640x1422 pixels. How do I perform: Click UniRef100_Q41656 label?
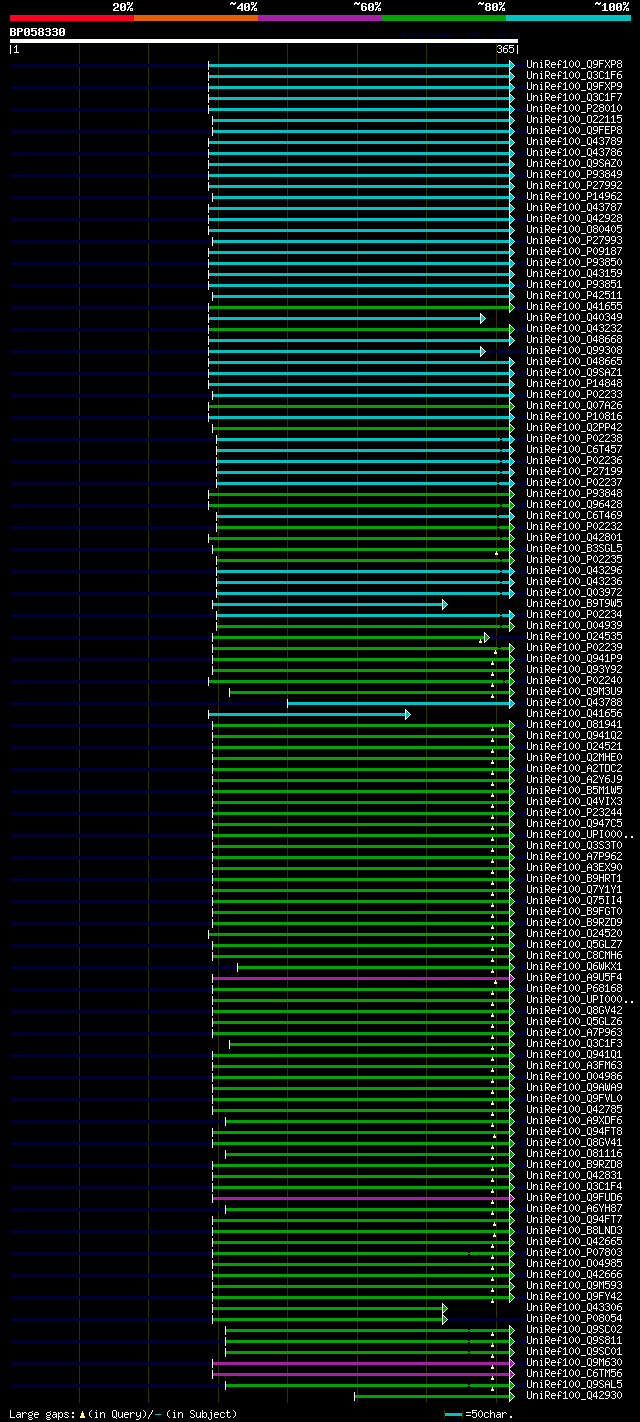click(574, 713)
